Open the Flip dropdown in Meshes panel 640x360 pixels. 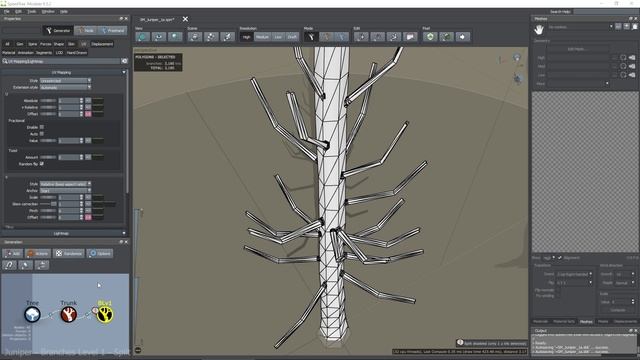coord(574,282)
